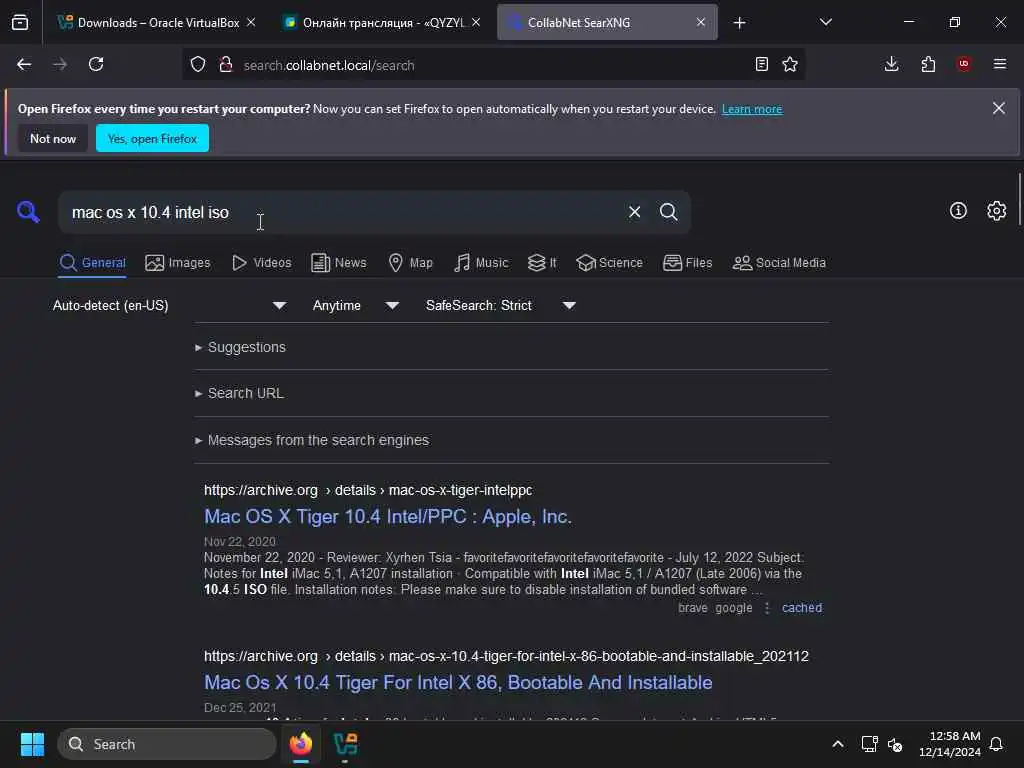Viewport: 1024px width, 768px height.
Task: Open the clock showing 12:58 AM
Action: click(950, 744)
